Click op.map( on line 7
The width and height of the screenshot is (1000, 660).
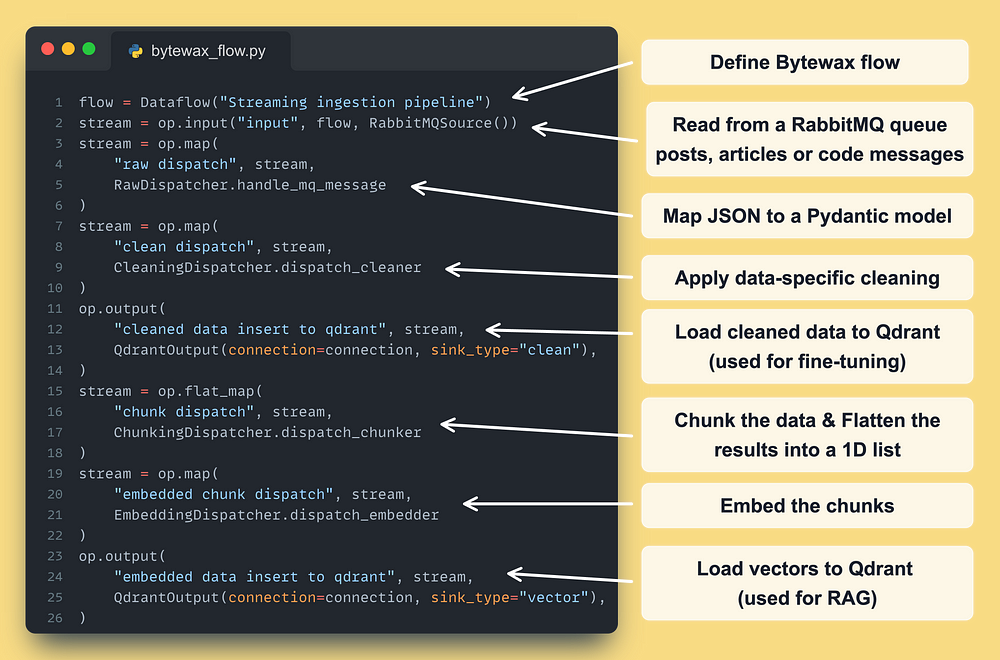(x=188, y=226)
